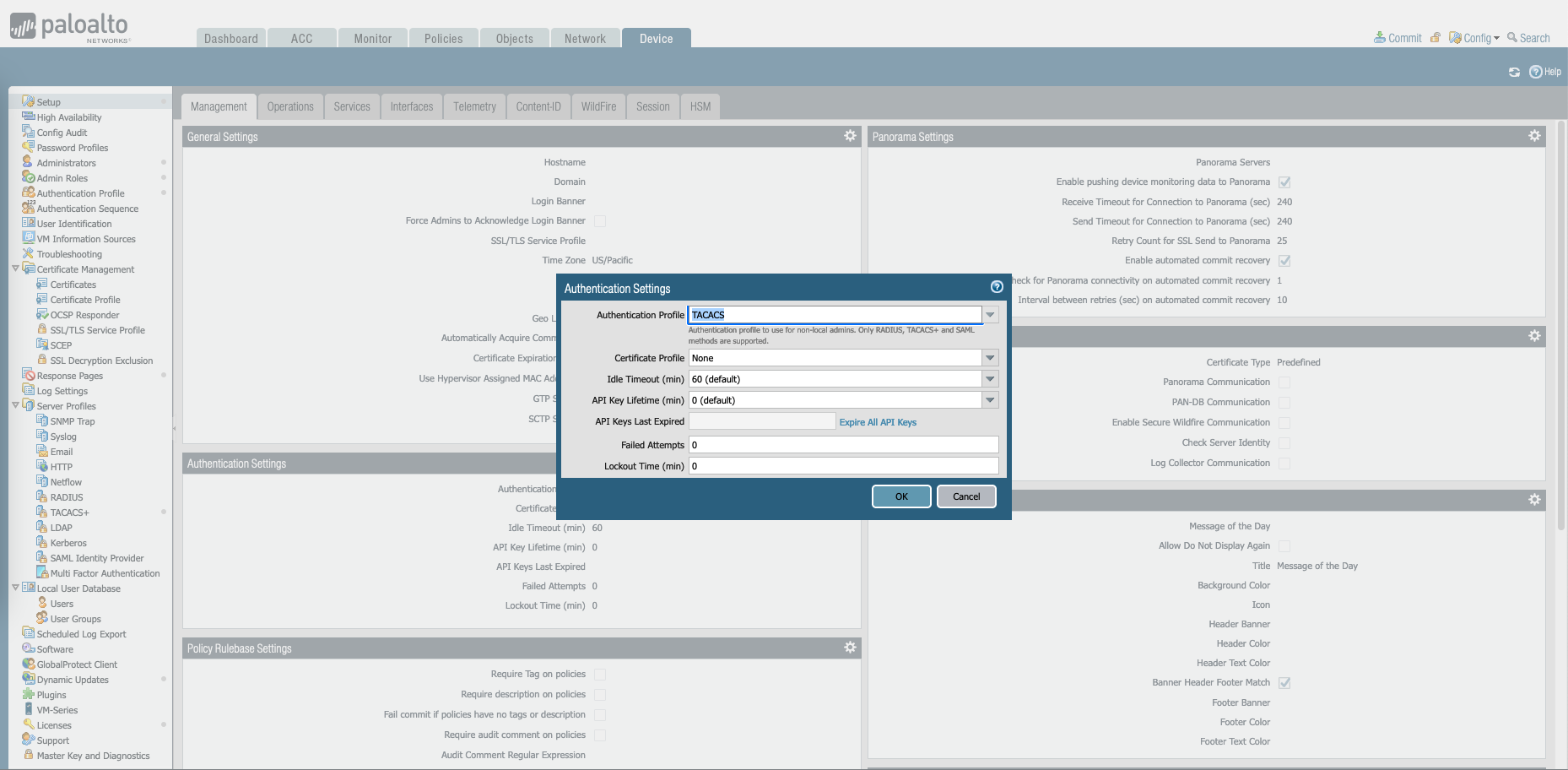Viewport: 1568px width, 770px height.
Task: Expand the Idle Timeout dropdown
Action: click(991, 379)
